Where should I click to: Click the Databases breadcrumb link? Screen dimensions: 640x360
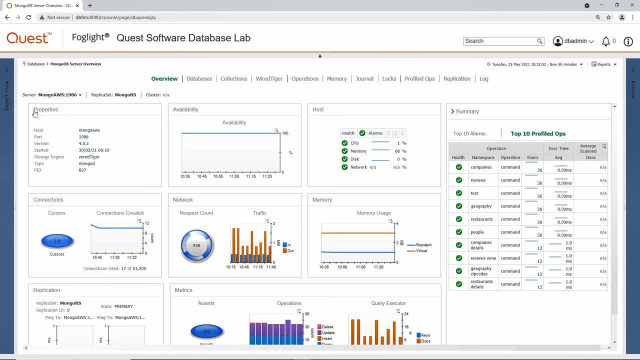pos(36,64)
